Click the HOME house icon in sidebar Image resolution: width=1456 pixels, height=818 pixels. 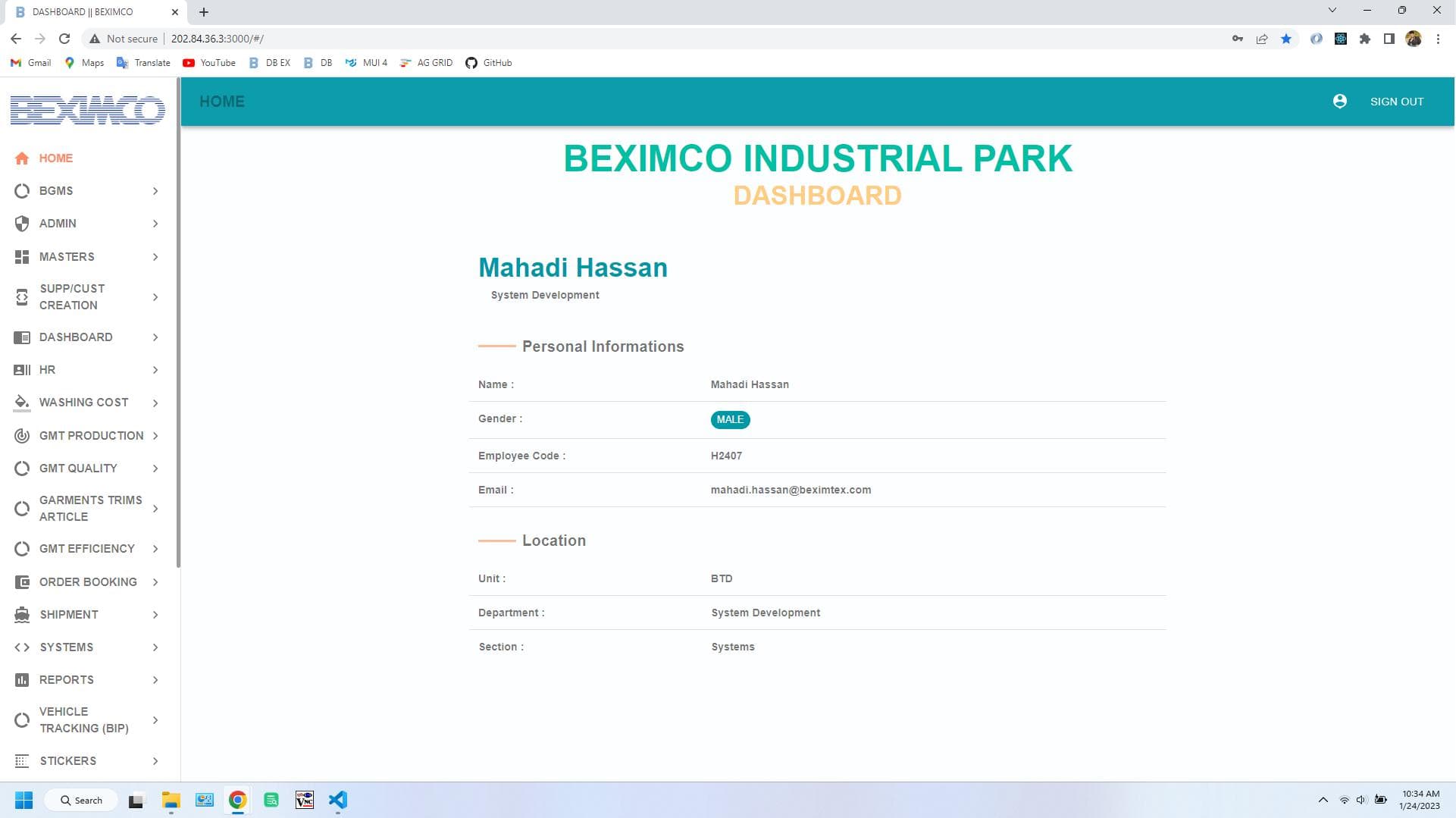[x=22, y=158]
